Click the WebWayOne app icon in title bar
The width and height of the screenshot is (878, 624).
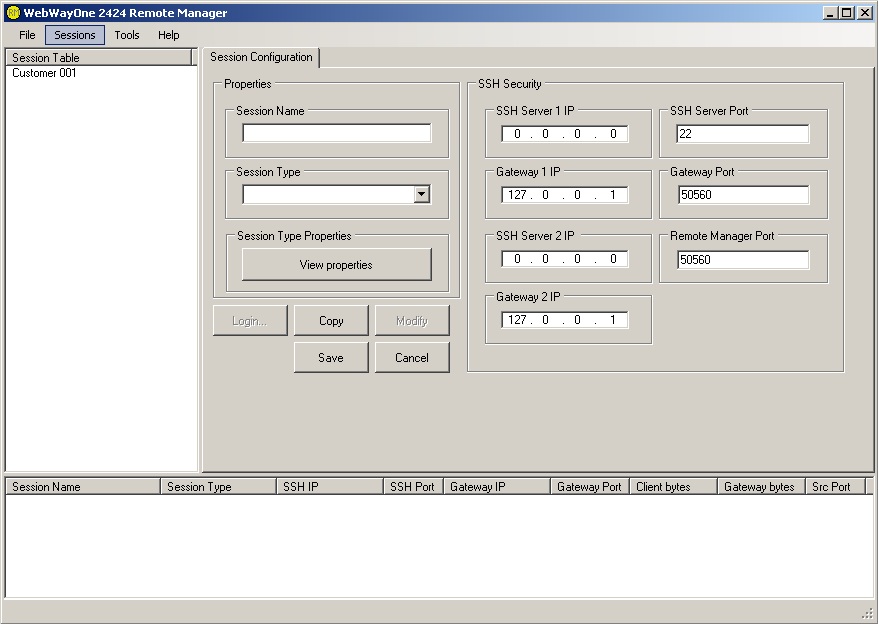[13, 13]
